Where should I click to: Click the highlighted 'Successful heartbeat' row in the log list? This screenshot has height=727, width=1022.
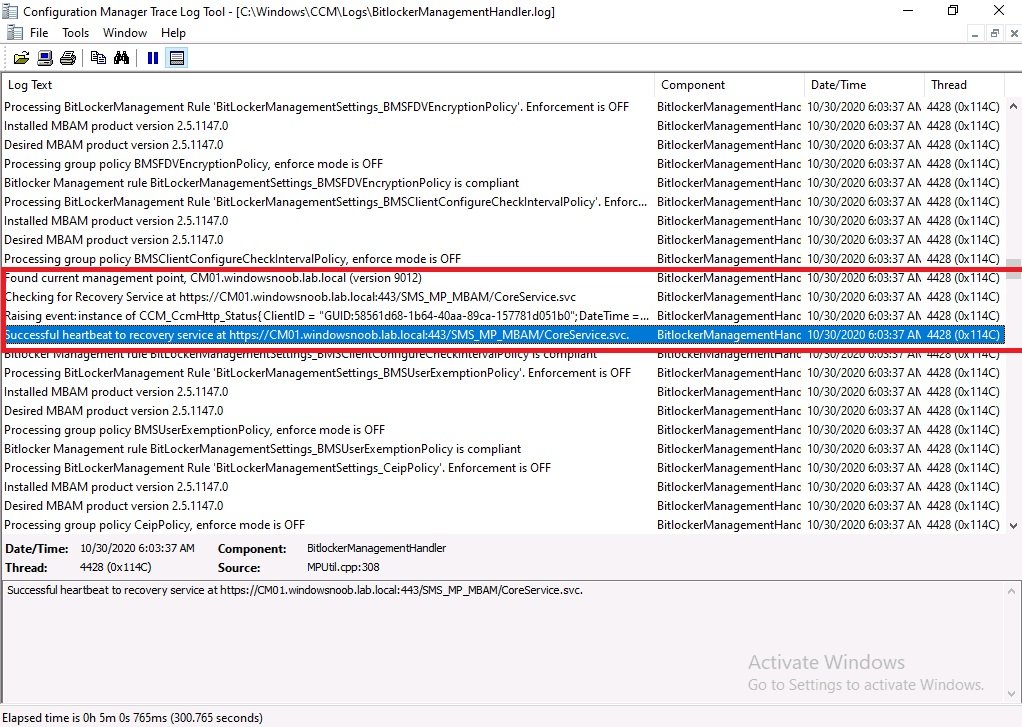[503, 334]
